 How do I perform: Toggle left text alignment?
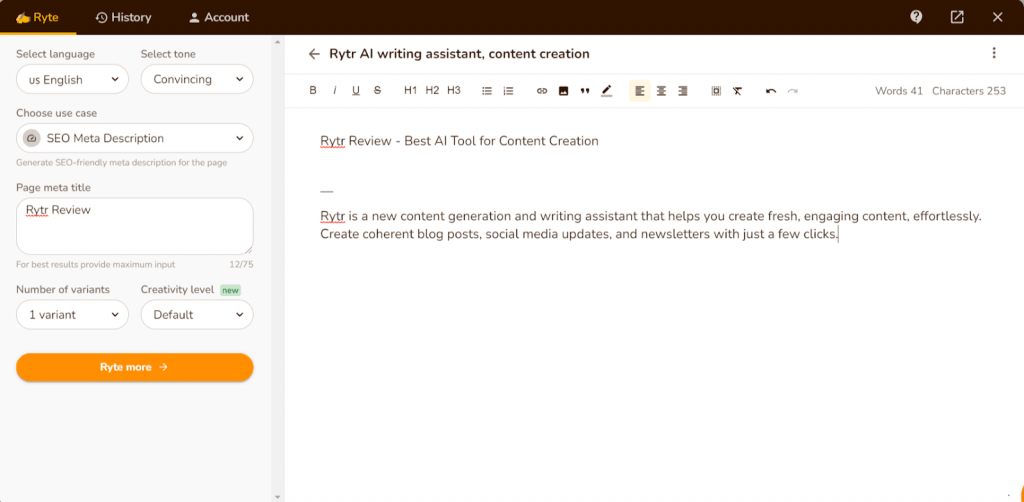pos(639,91)
